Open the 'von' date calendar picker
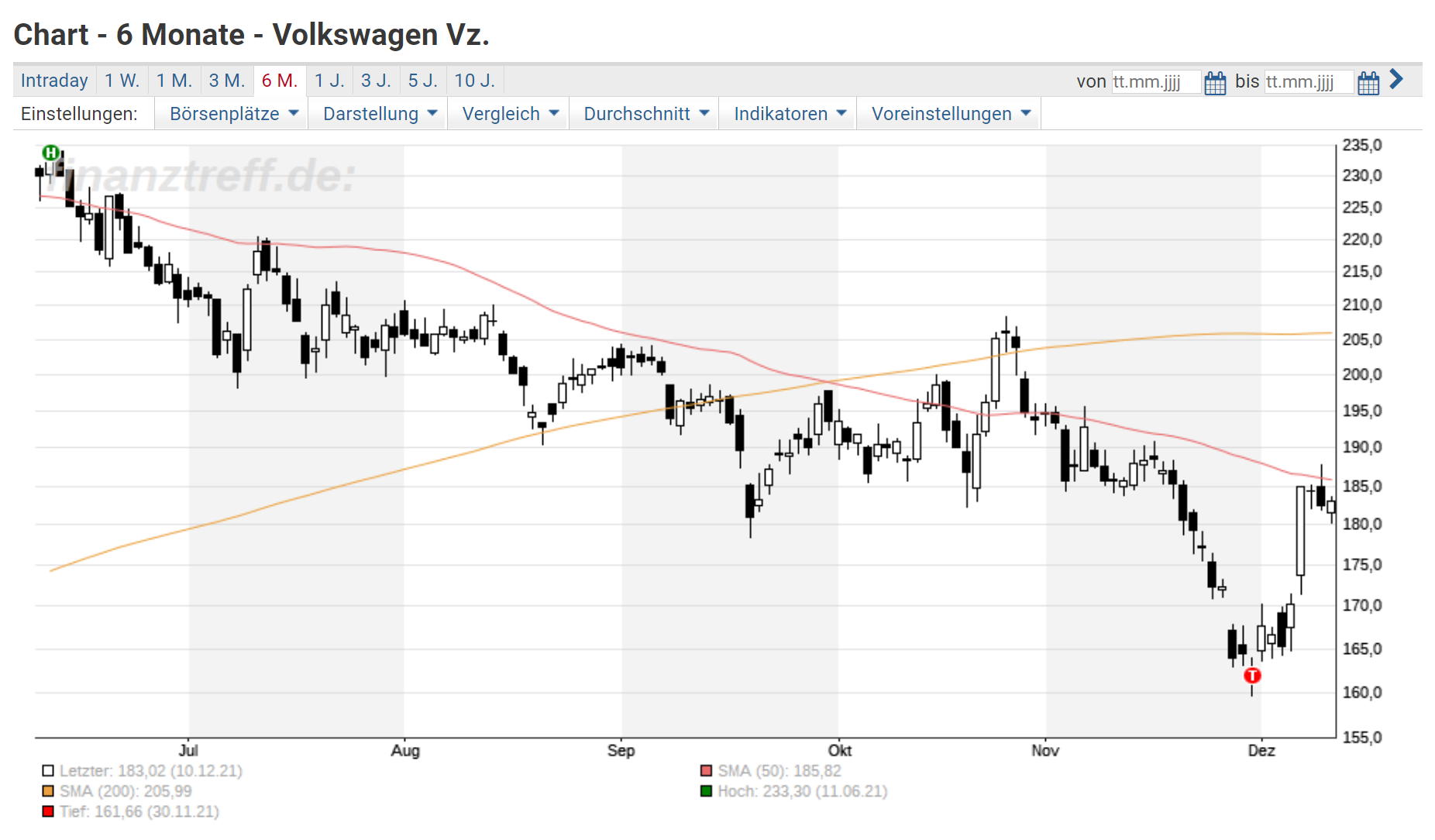This screenshot has height=840, width=1435. (x=1215, y=82)
